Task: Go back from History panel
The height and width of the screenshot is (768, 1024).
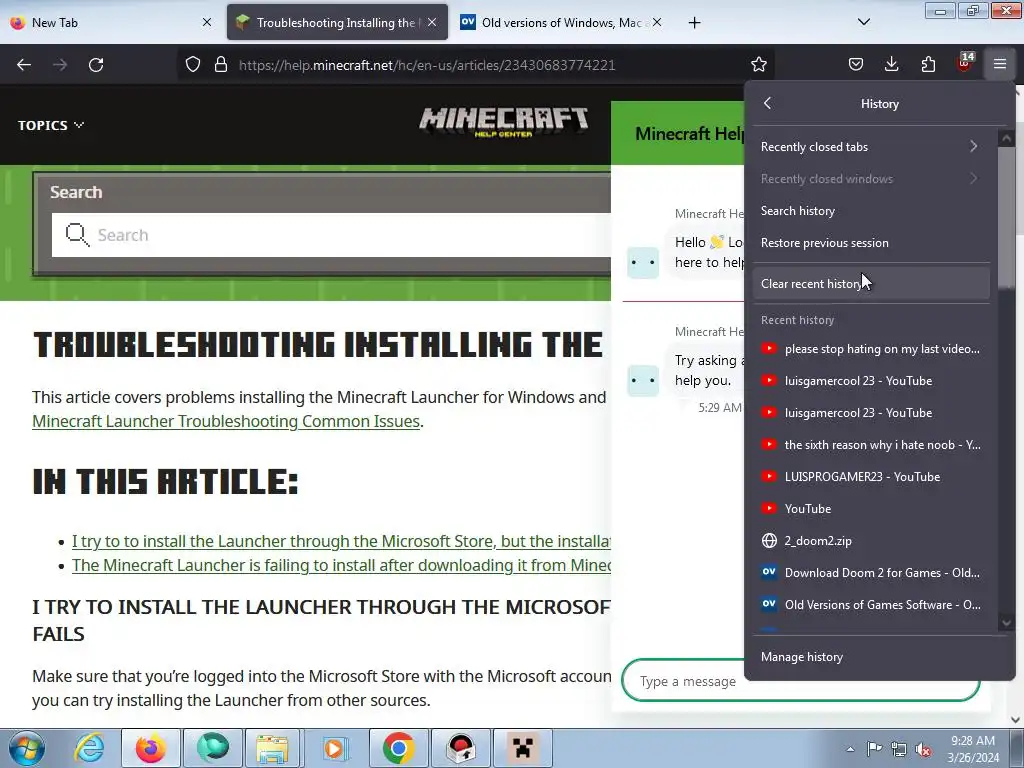Action: point(768,103)
